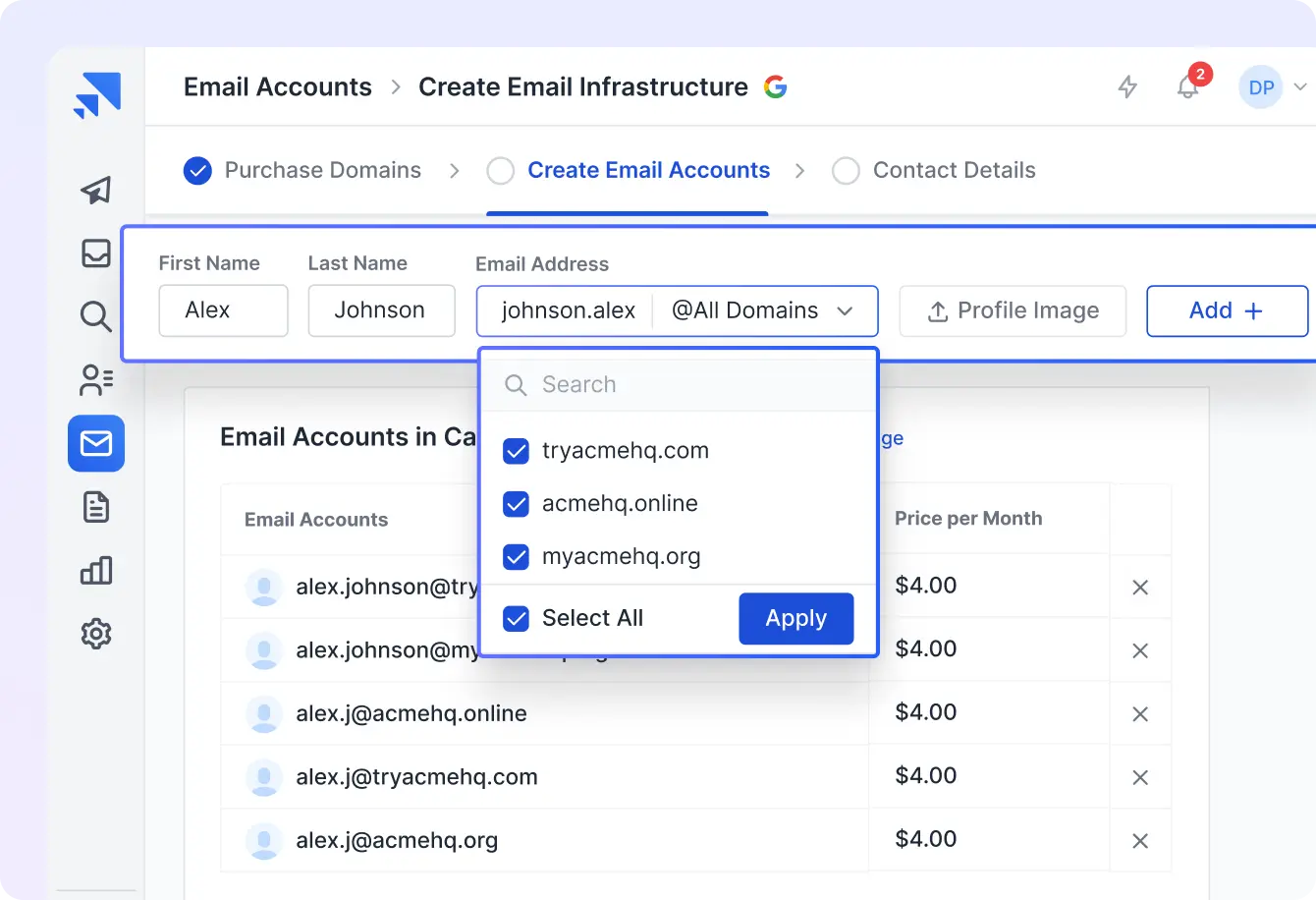Expand the DP profile menu chevron

coord(1301,86)
